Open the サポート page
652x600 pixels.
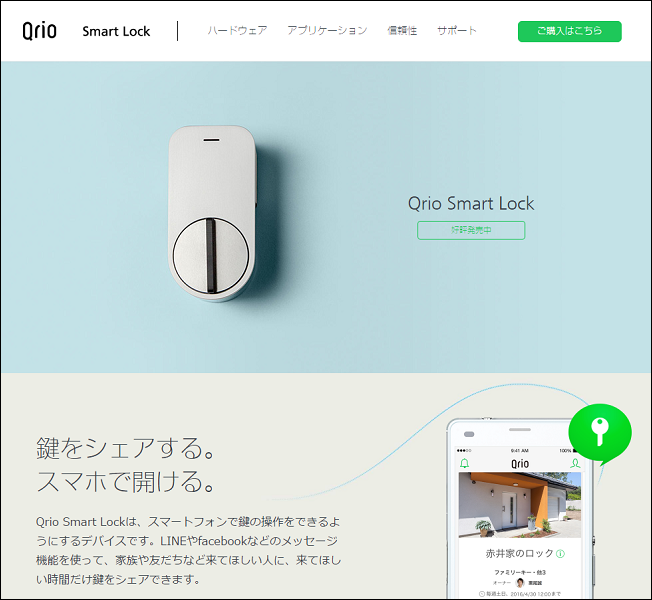click(x=457, y=30)
